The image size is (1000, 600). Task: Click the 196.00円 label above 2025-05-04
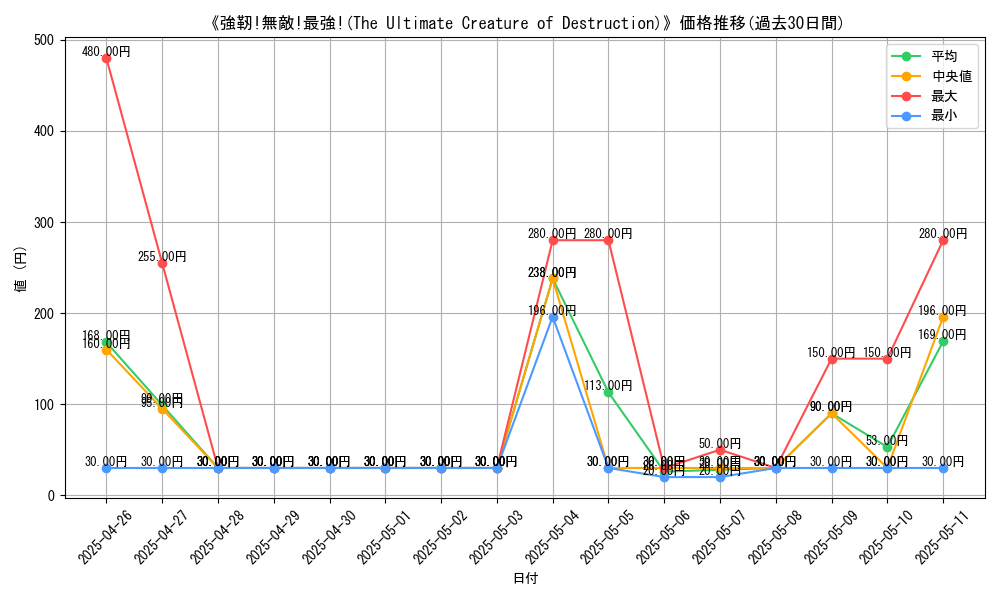[x=552, y=311]
